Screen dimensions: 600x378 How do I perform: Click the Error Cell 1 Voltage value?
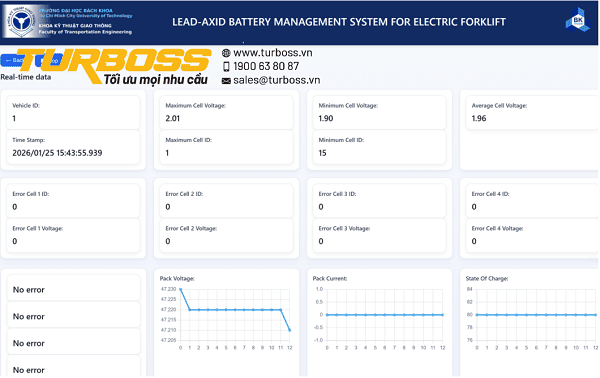coord(15,241)
